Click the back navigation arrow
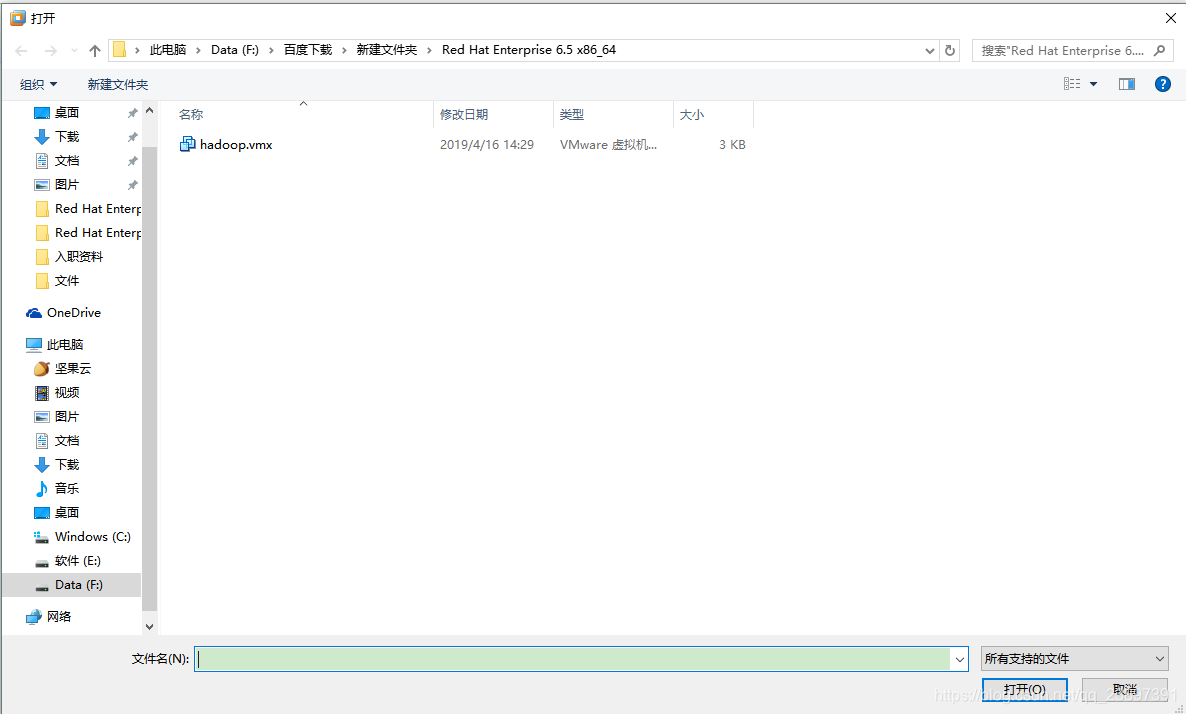 tap(21, 51)
